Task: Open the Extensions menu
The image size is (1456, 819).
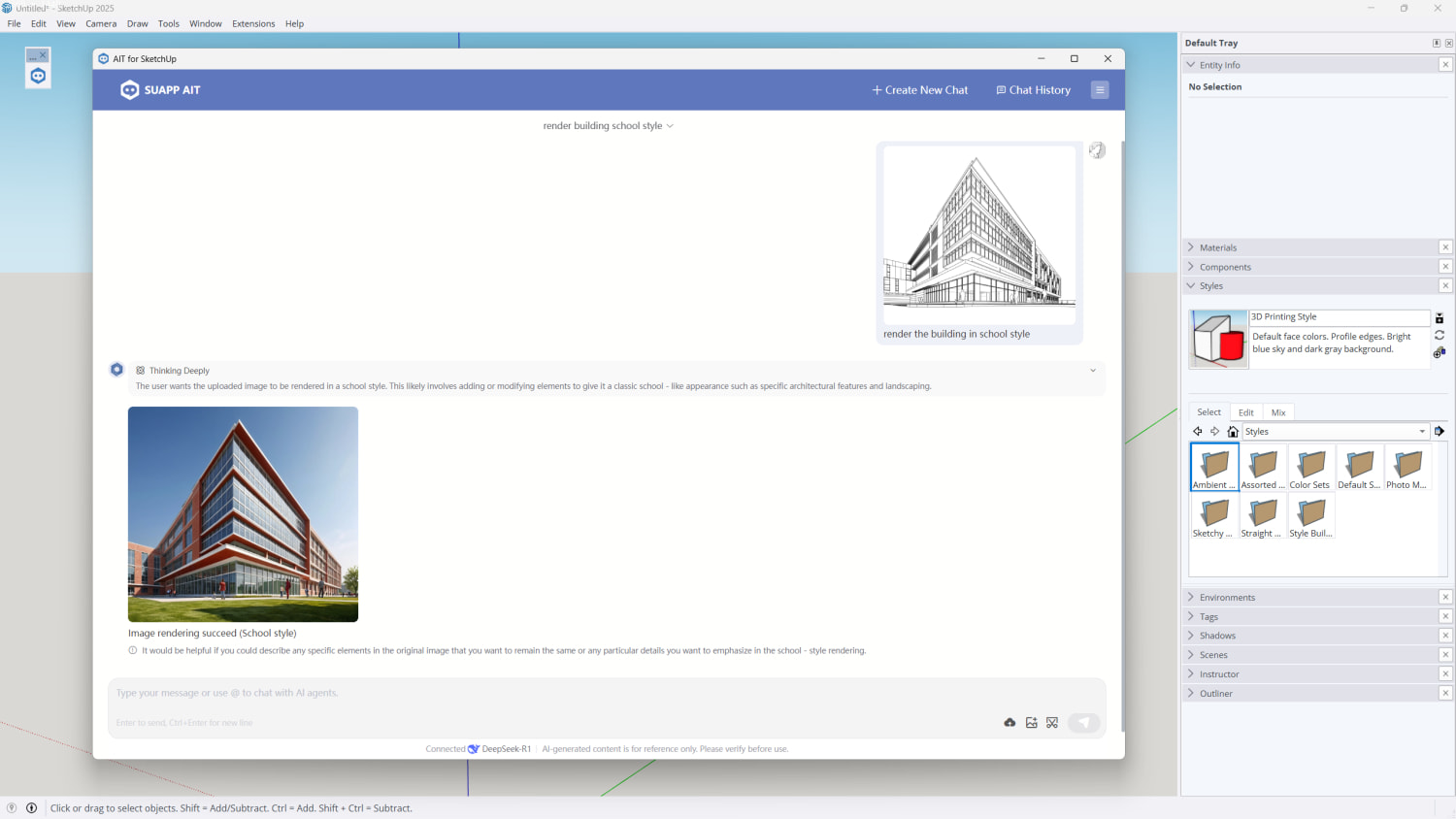Action: [x=253, y=23]
